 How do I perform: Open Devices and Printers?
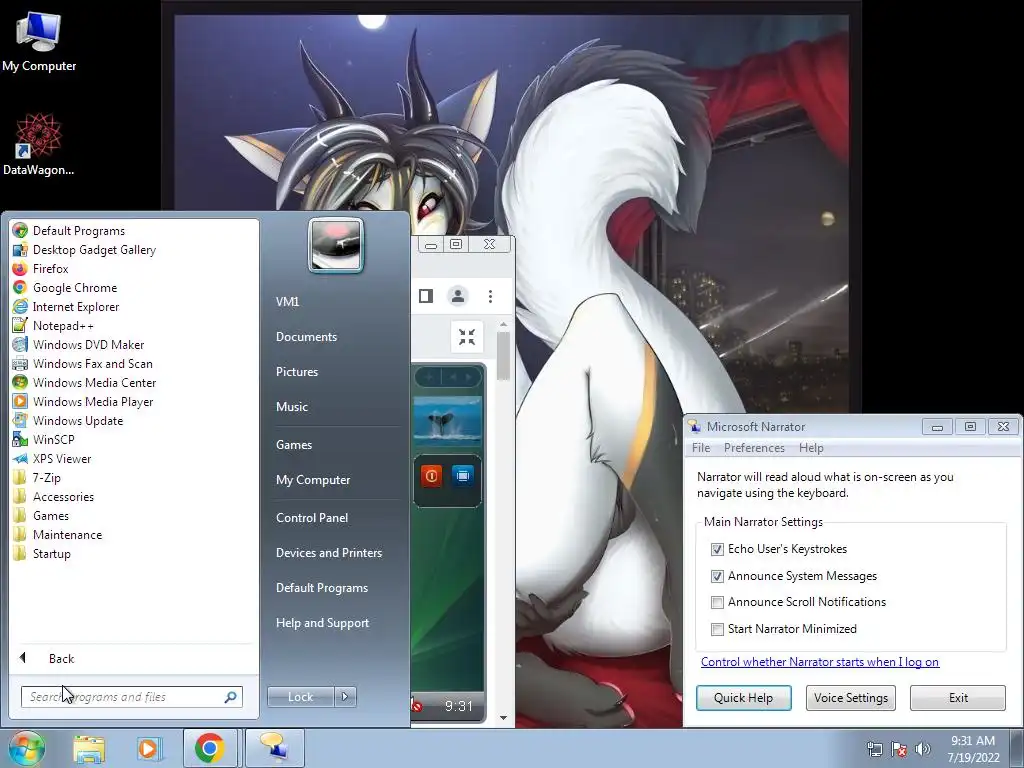[328, 552]
